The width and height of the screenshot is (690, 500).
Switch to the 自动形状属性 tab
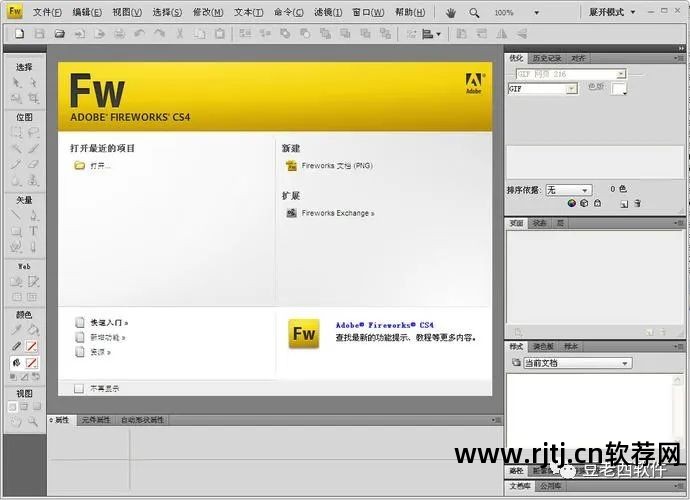point(142,420)
